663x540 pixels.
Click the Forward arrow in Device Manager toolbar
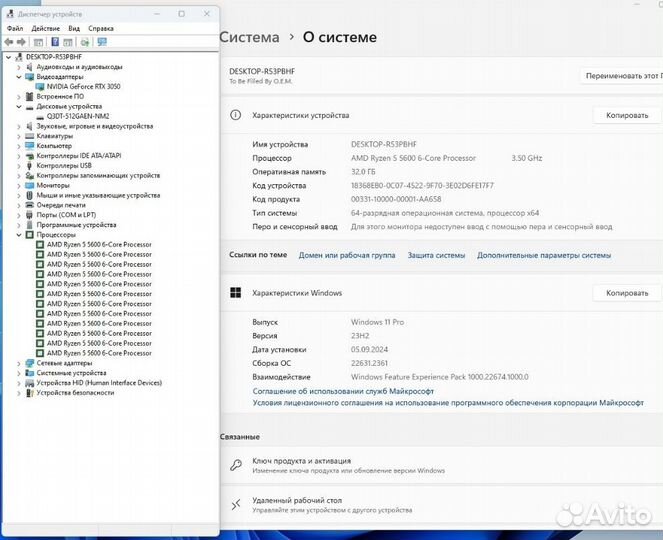point(21,42)
